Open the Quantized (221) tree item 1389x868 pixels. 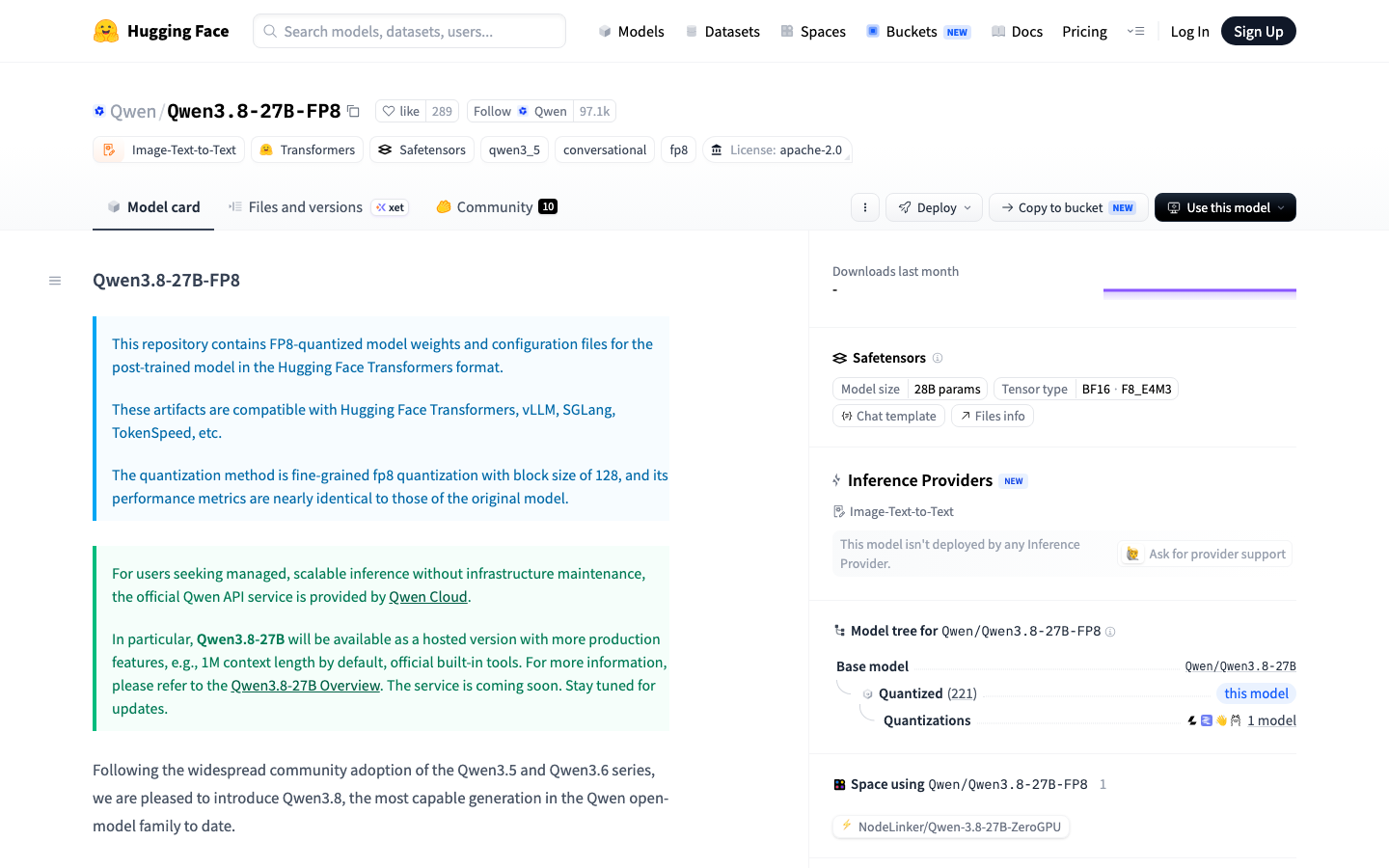[927, 693]
